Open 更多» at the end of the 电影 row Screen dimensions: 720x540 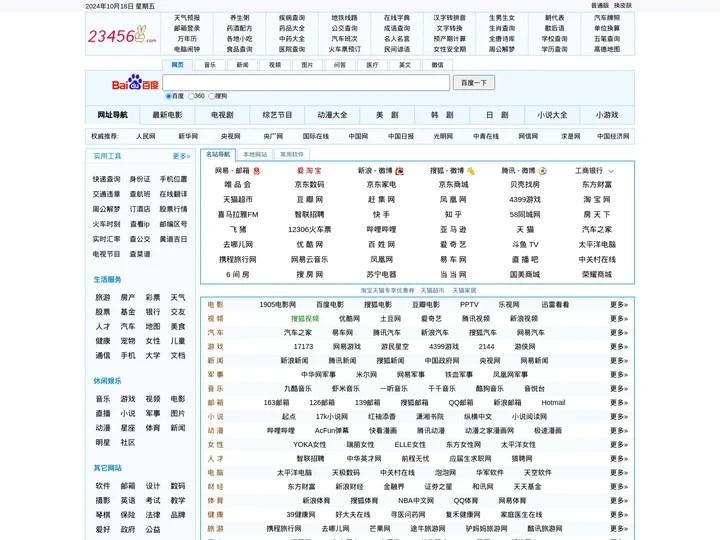(619, 304)
